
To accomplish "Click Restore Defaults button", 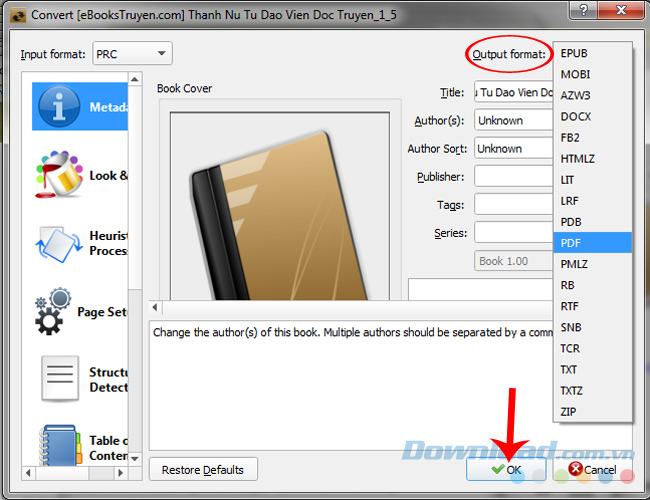I will [203, 469].
